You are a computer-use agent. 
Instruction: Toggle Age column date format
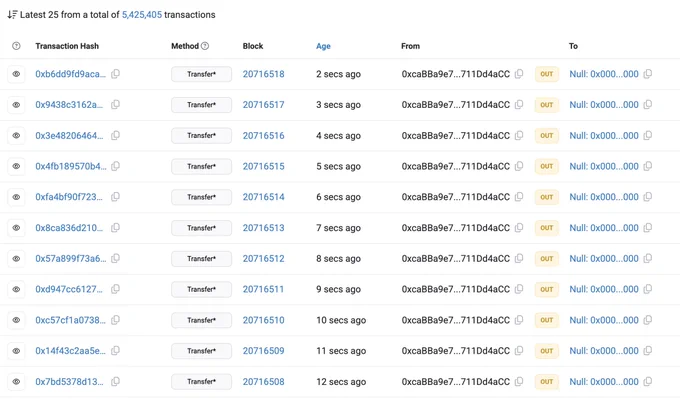(323, 46)
